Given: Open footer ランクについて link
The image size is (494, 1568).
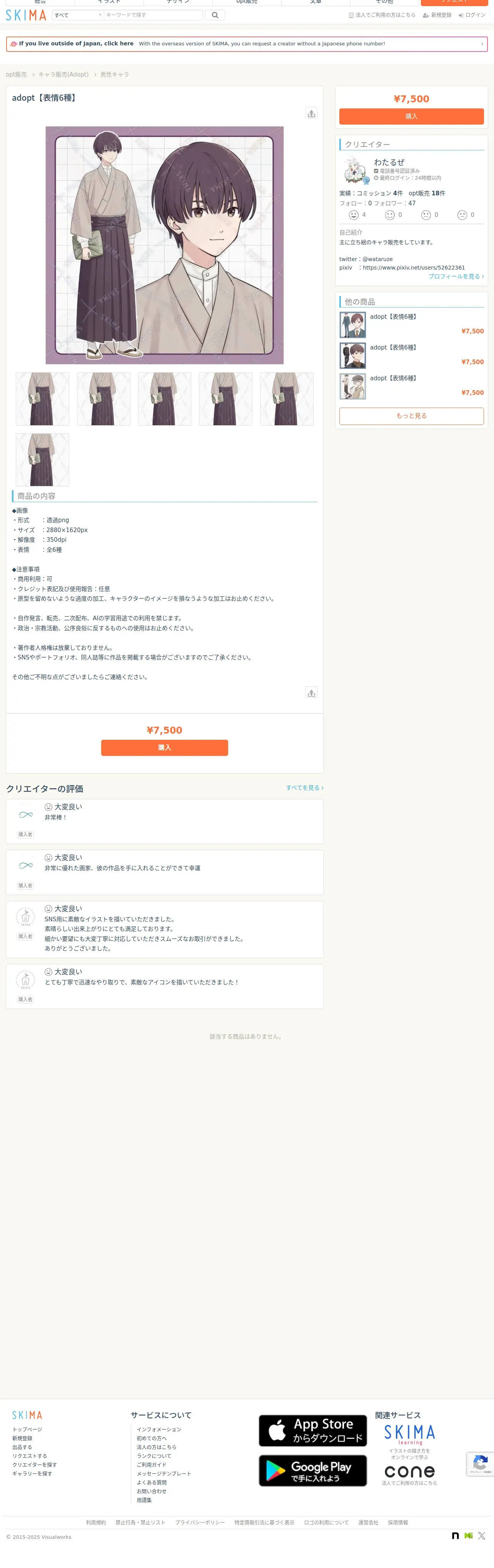Looking at the screenshot, I should click(154, 1456).
